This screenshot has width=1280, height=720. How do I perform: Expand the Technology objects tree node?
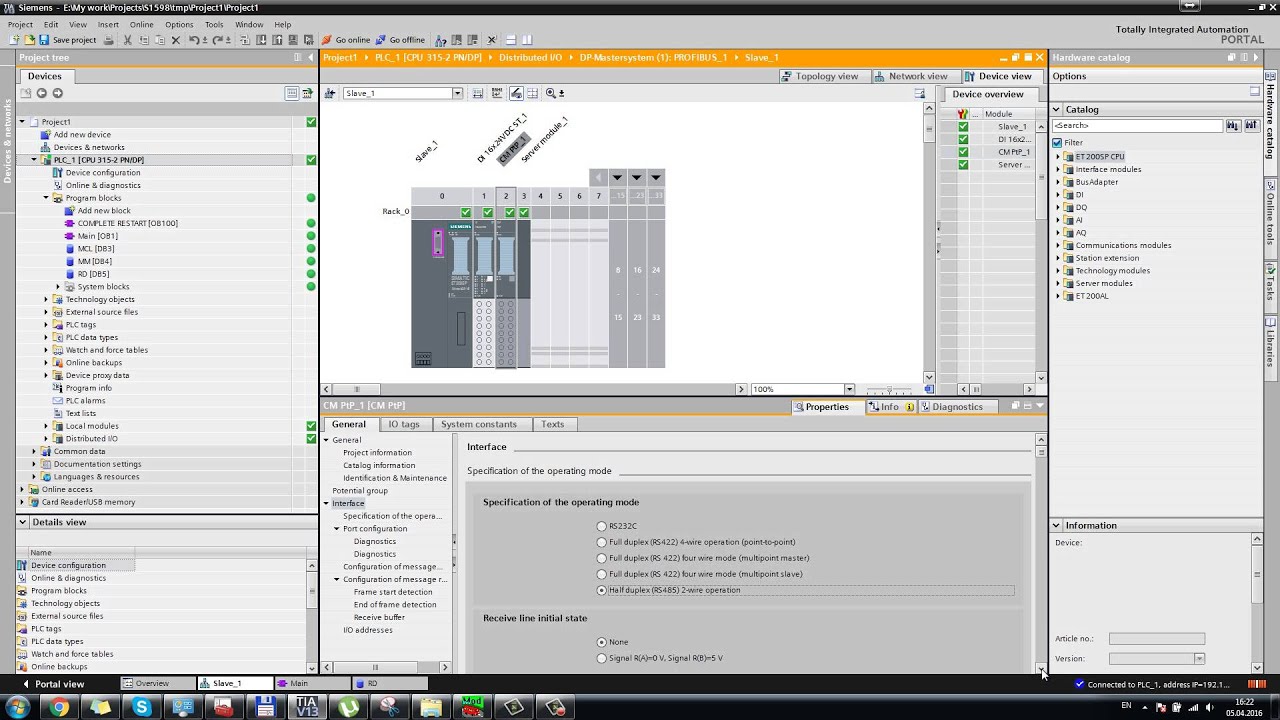tap(46, 299)
